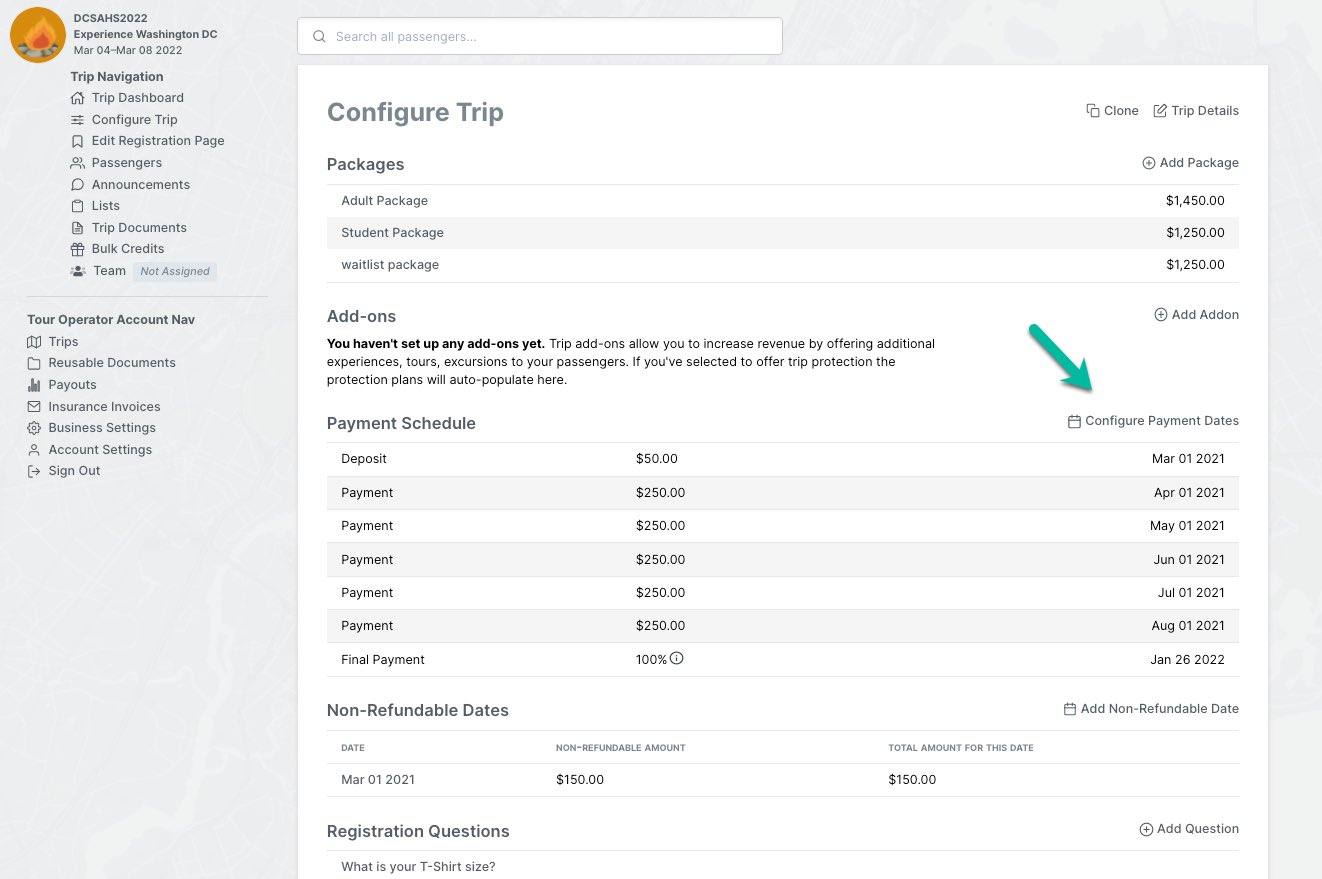The height and width of the screenshot is (879, 1322).
Task: Click the Team group icon
Action: (x=78, y=271)
